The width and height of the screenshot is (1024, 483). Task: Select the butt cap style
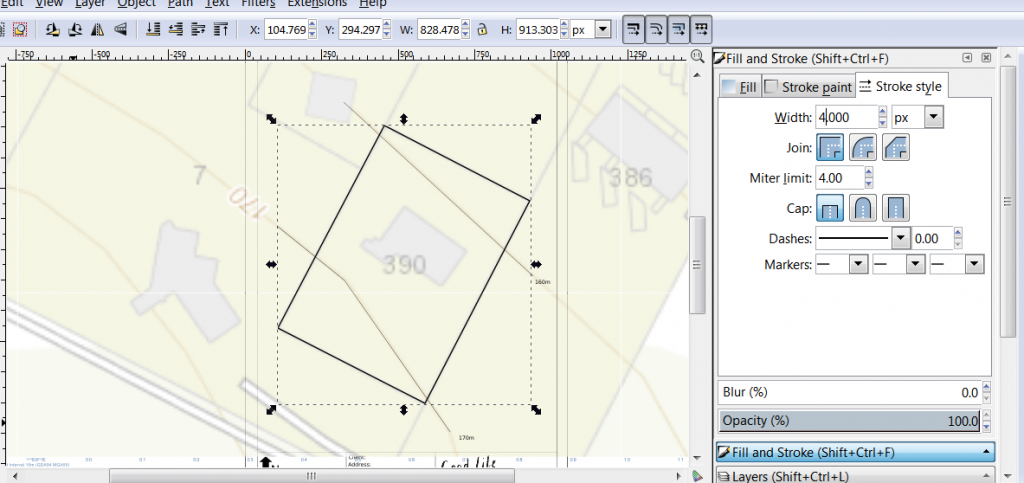click(830, 208)
